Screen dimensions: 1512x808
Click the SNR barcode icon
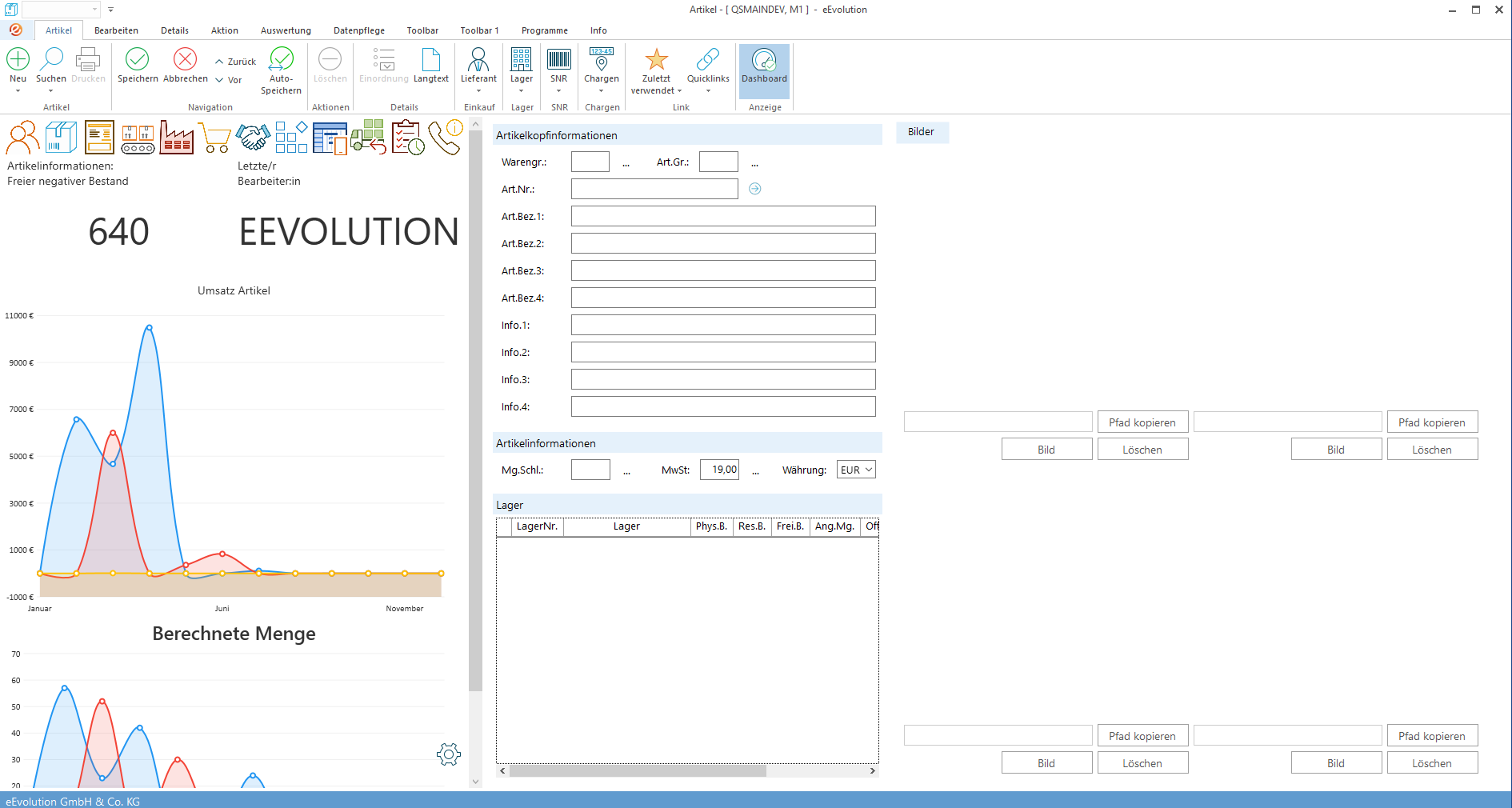(559, 58)
